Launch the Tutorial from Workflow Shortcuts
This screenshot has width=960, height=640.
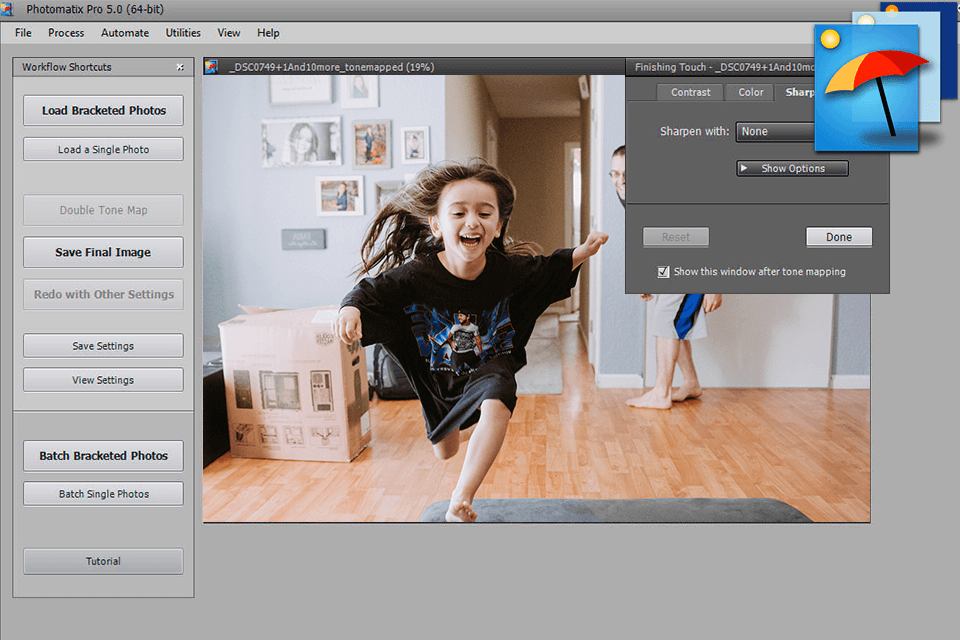point(103,561)
